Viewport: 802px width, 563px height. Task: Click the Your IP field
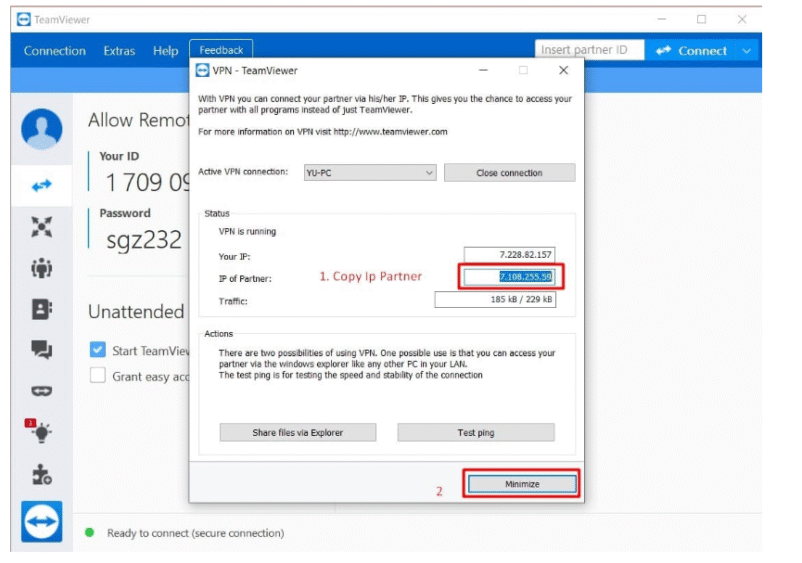pyautogui.click(x=509, y=254)
